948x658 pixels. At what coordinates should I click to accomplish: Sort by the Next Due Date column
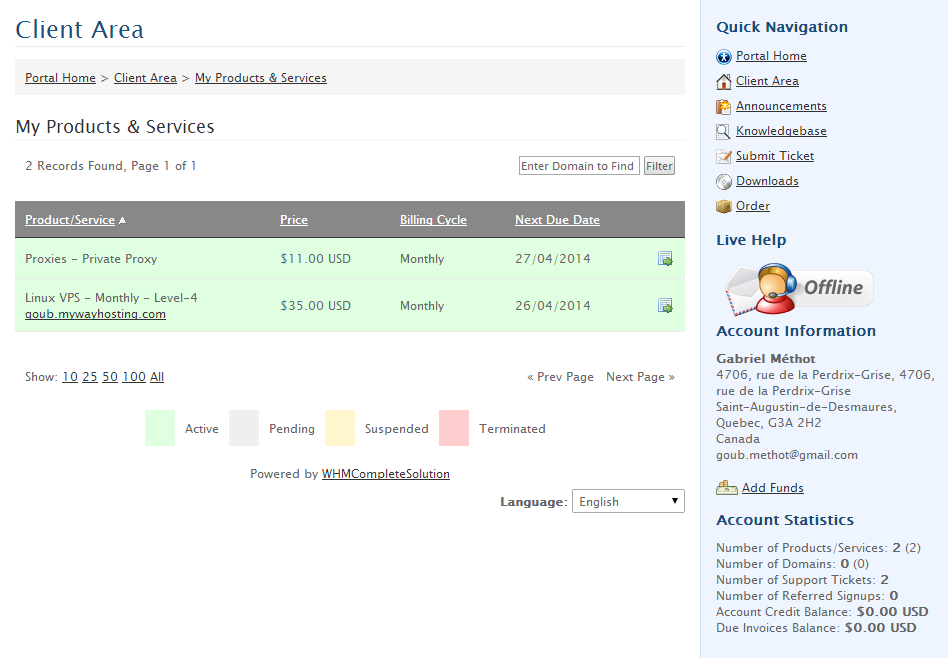coord(557,220)
